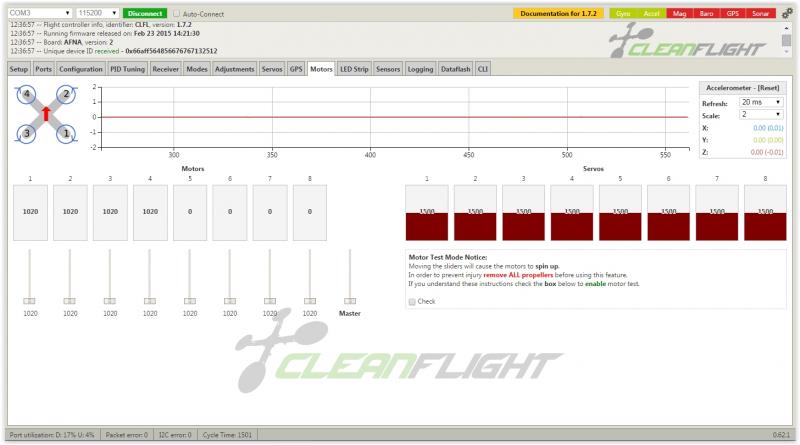800x445 pixels.
Task: Click the GPS sensor indicator
Action: tap(733, 14)
